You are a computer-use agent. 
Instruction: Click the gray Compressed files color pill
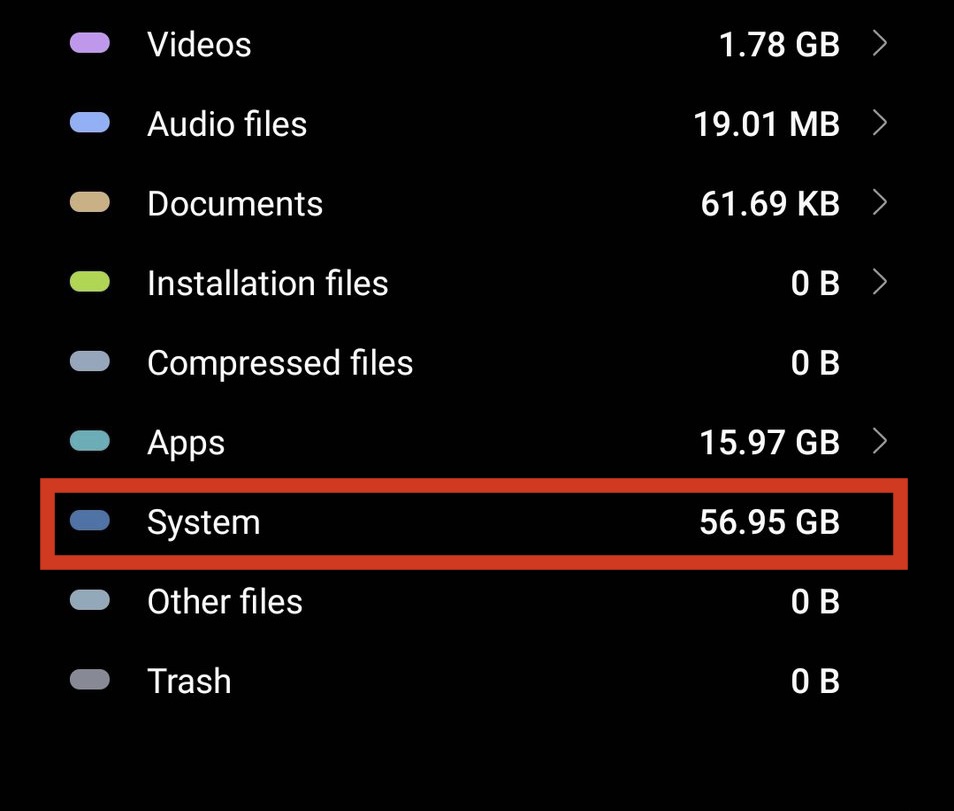[90, 362]
